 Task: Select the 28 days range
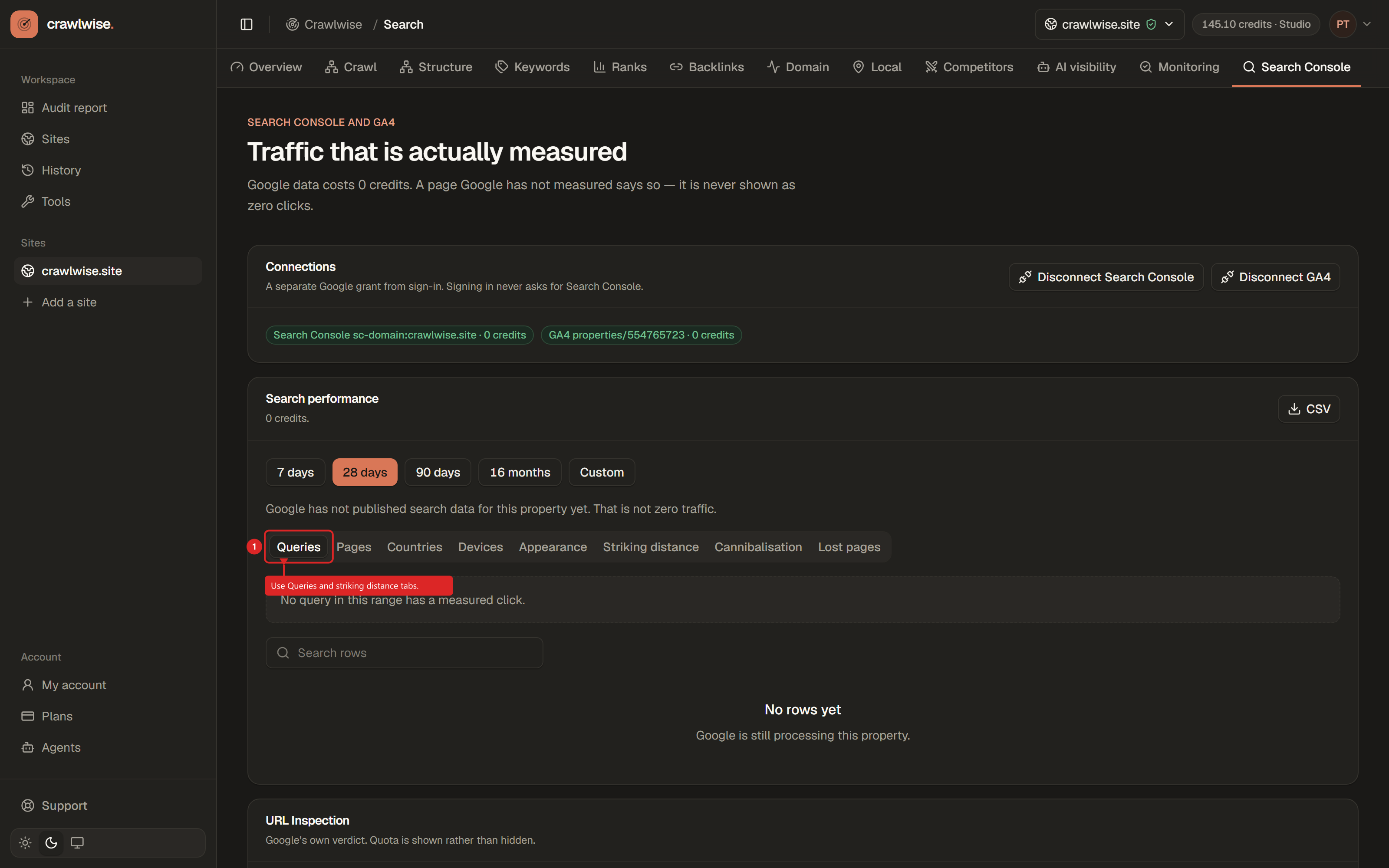[x=365, y=473]
